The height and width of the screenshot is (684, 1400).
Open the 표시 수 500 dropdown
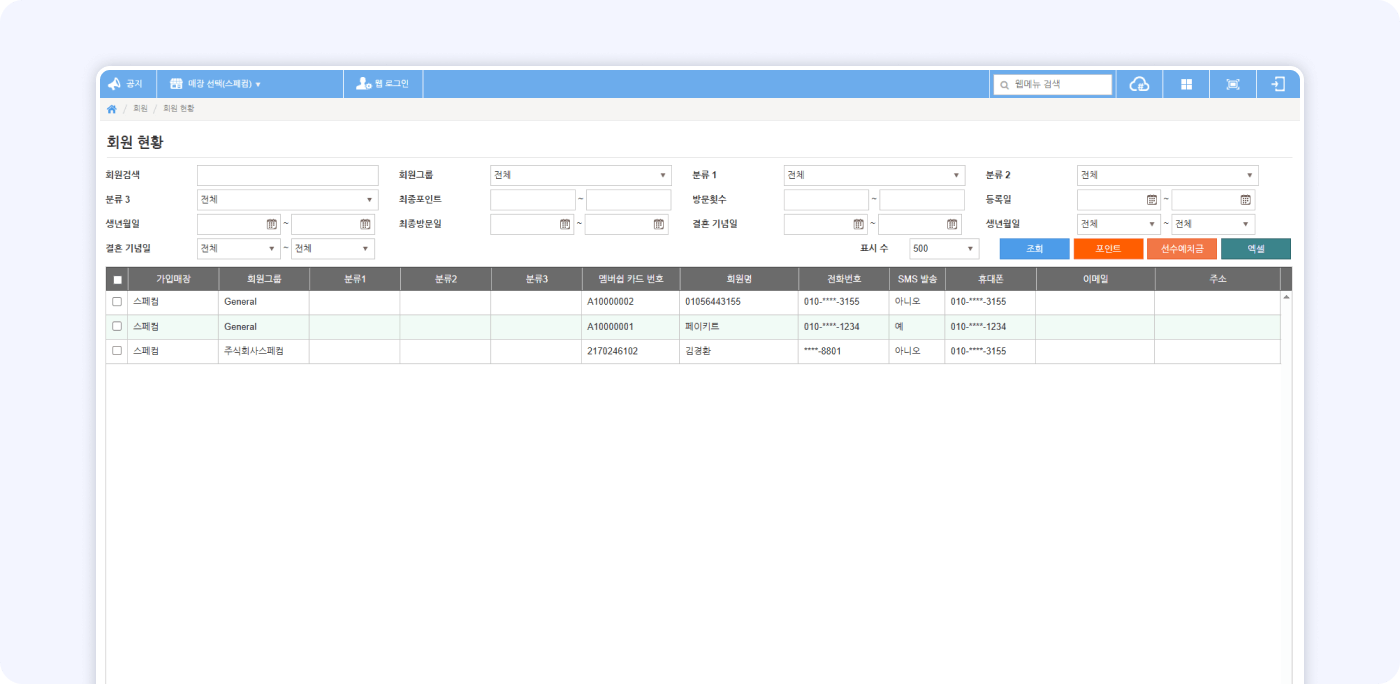[x=943, y=249]
